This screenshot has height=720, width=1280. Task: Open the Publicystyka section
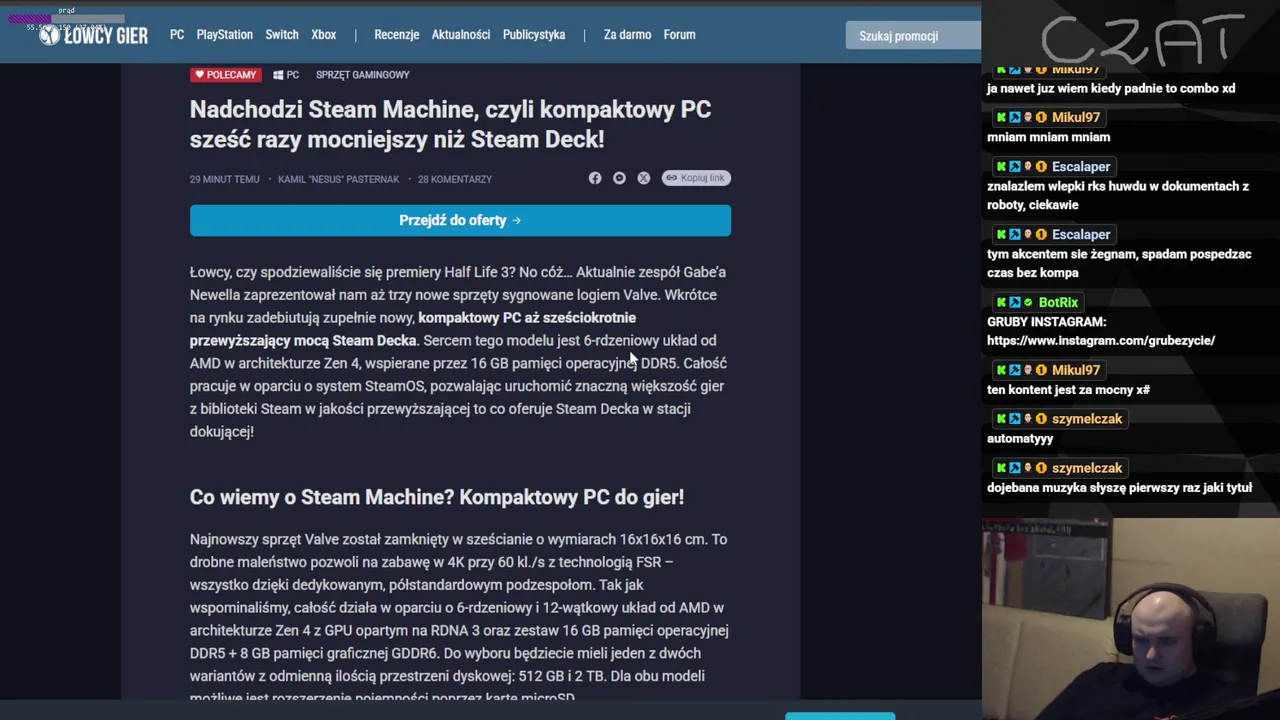coord(534,34)
